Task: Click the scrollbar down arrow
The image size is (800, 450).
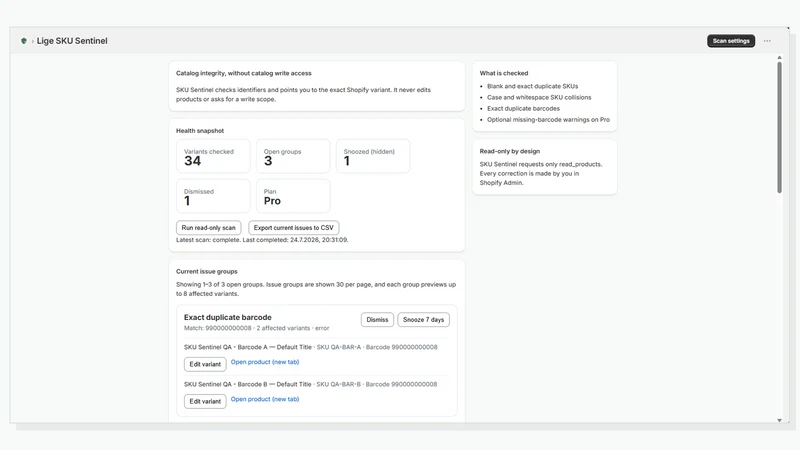Action: [x=779, y=420]
